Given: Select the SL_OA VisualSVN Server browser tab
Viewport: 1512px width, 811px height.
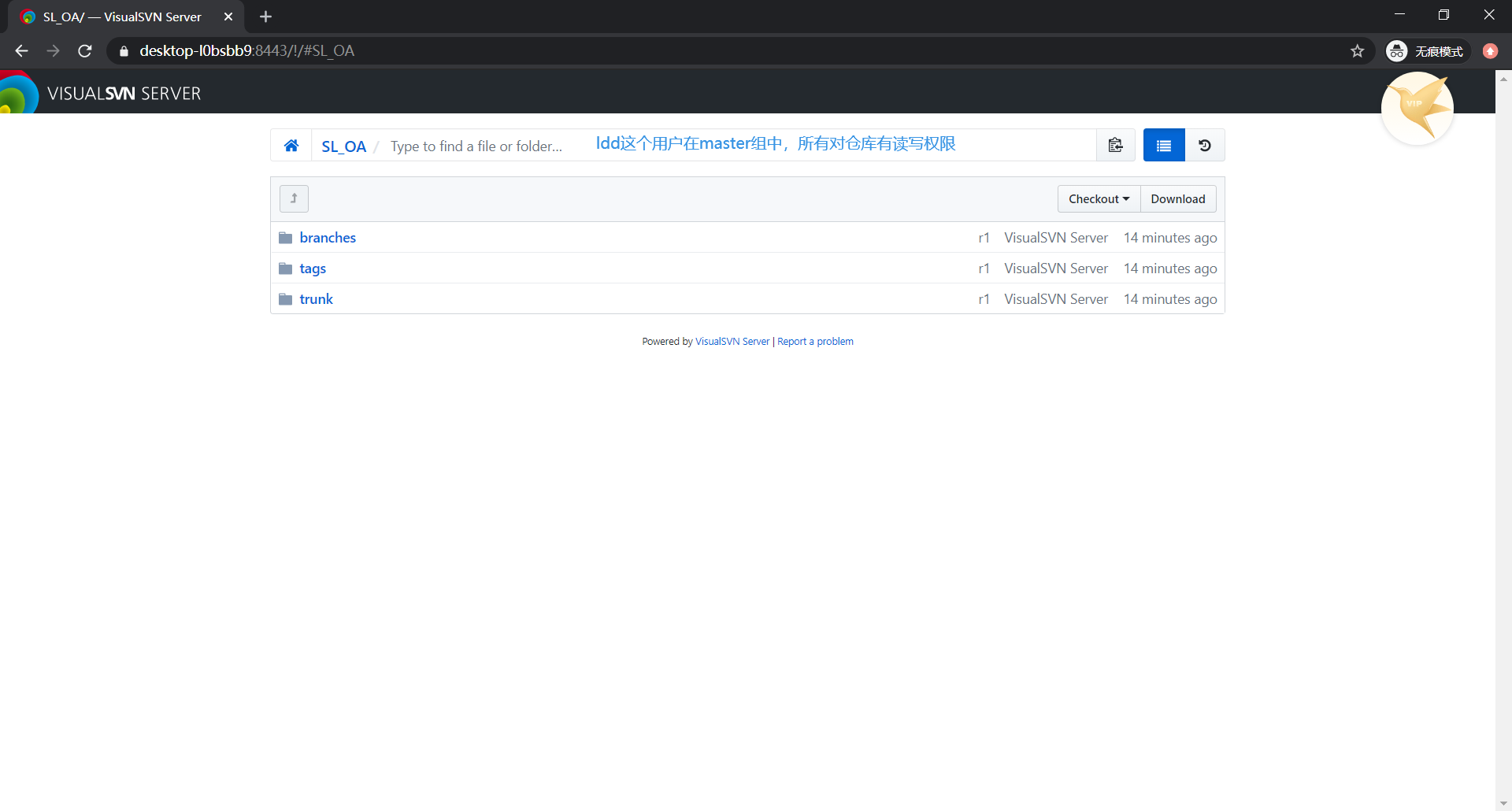Looking at the screenshot, I should coord(118,17).
